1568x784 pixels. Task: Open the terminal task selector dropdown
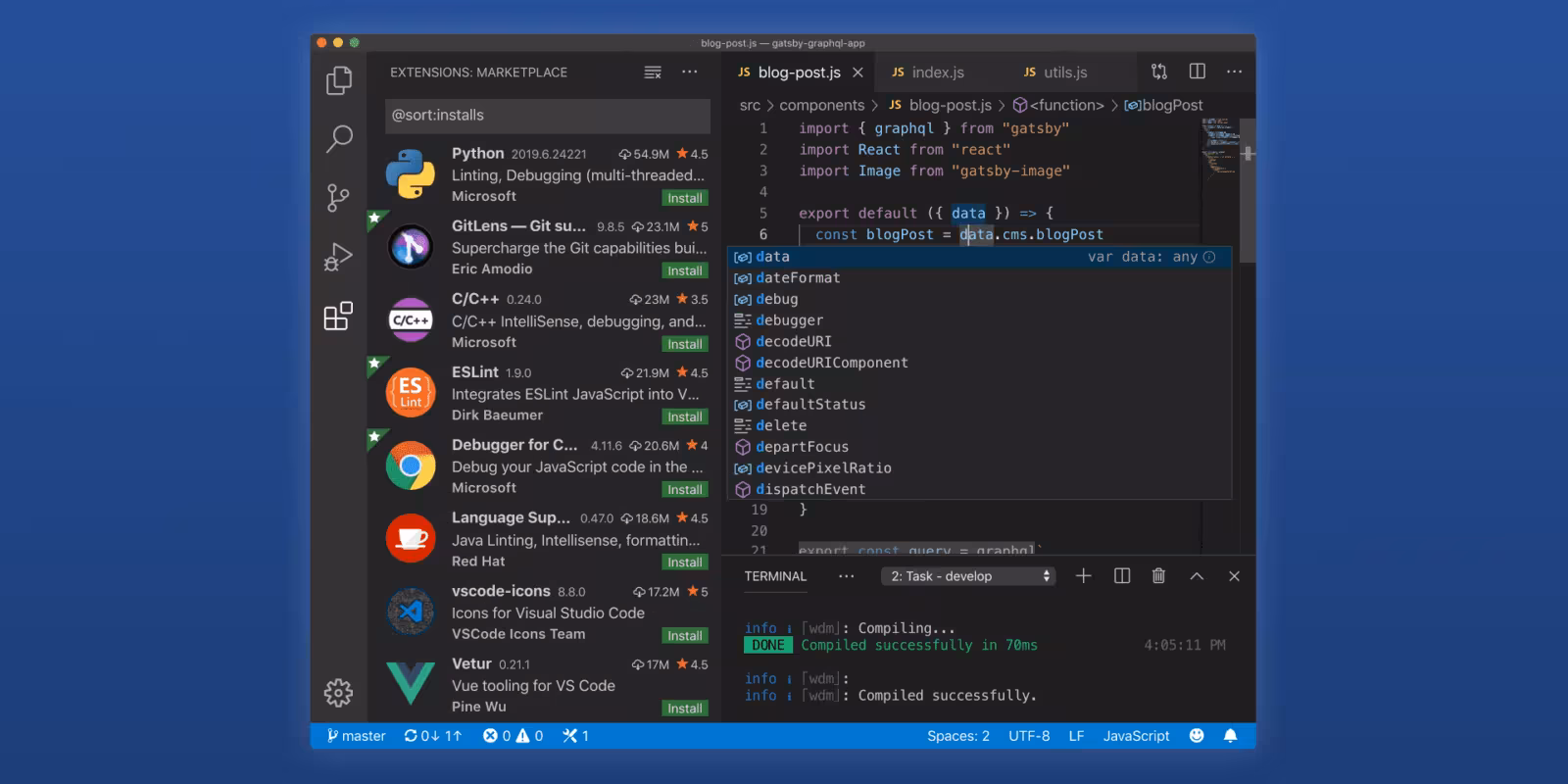coord(968,576)
